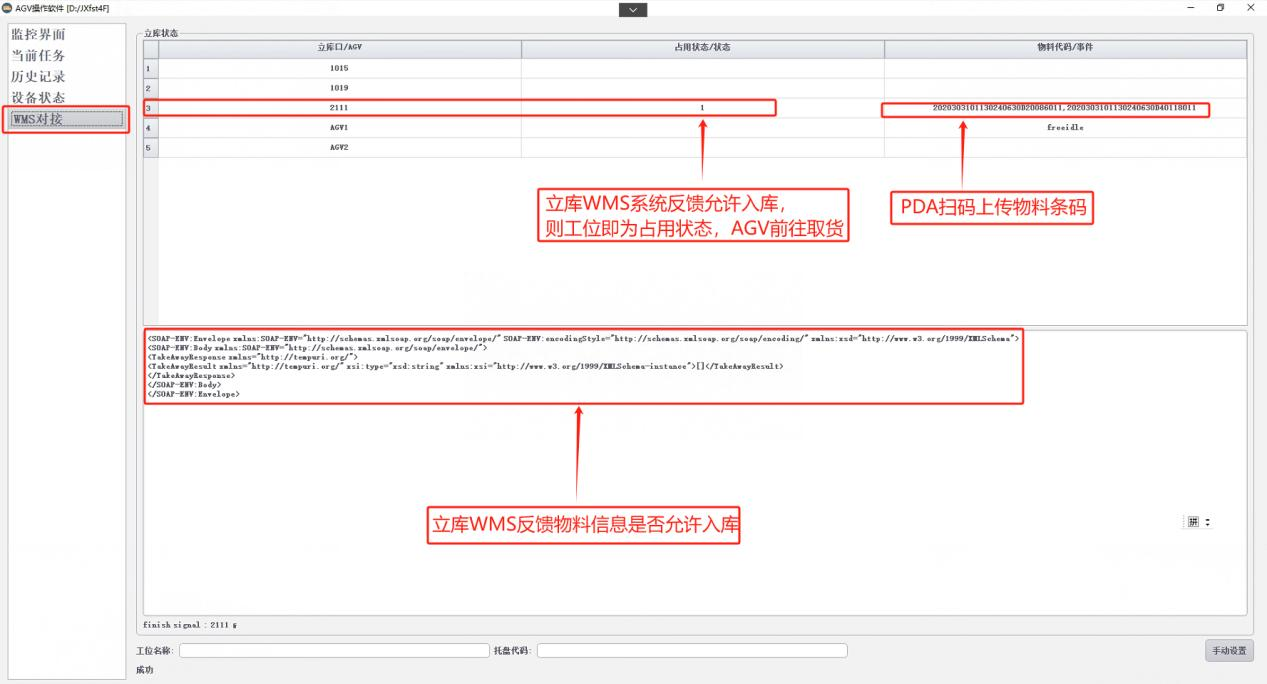
Task: Select the 1019 table cell
Action: (x=340, y=89)
